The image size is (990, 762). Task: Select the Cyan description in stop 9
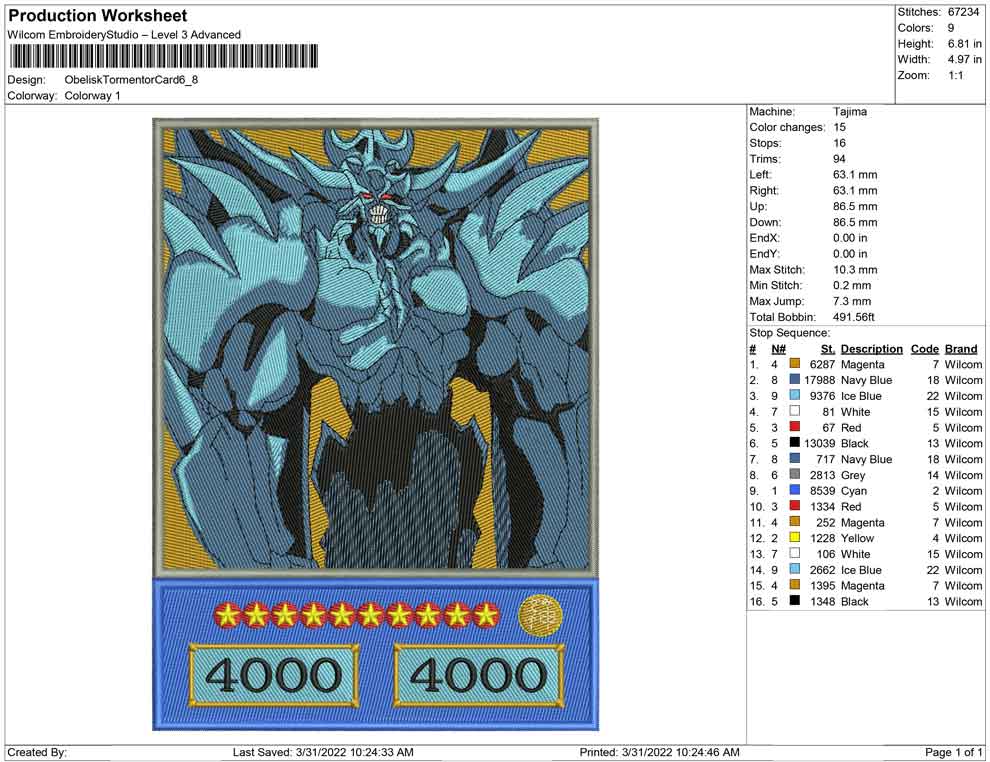pyautogui.click(x=854, y=491)
